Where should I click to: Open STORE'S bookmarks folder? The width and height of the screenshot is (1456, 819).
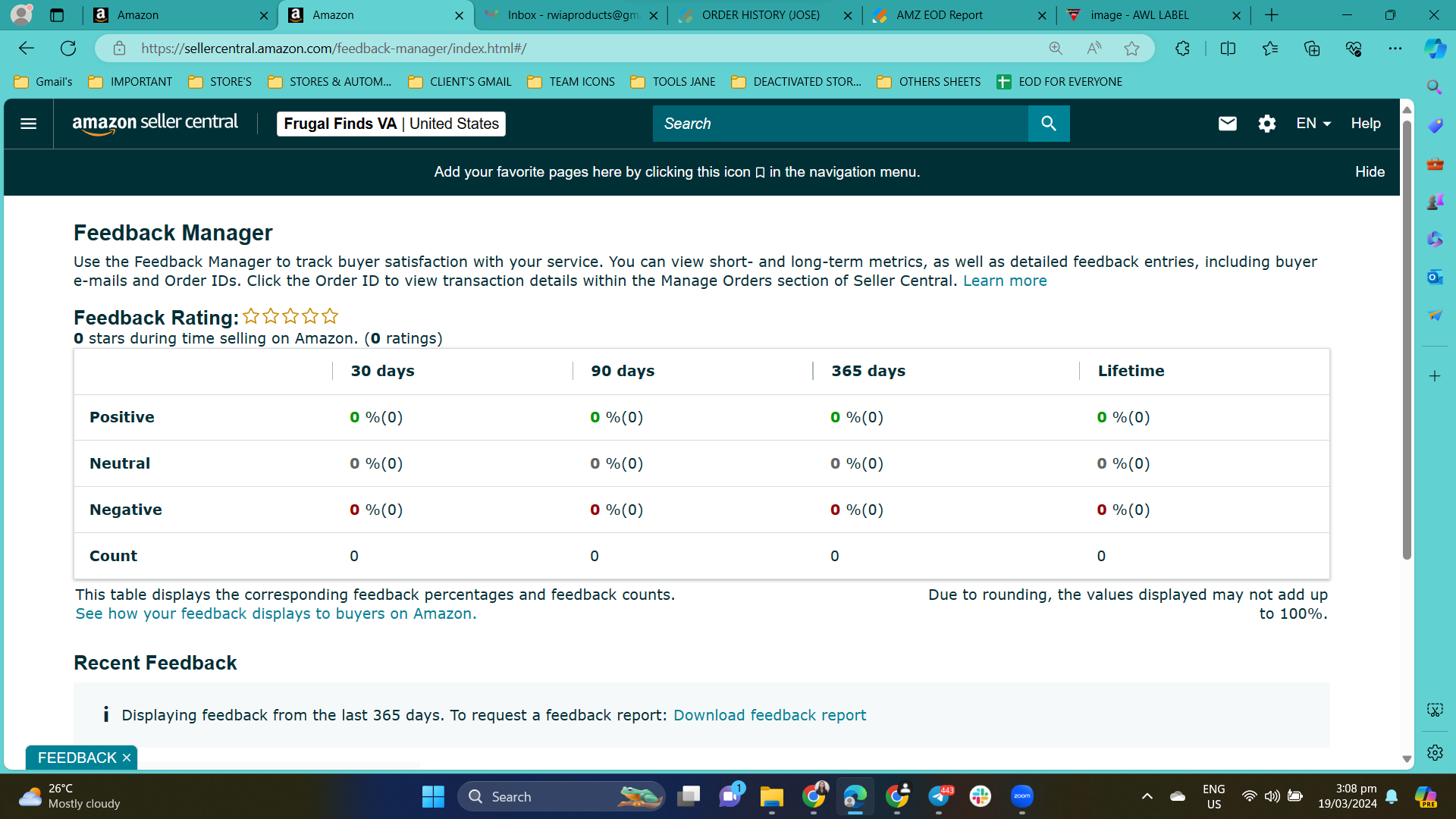[220, 82]
